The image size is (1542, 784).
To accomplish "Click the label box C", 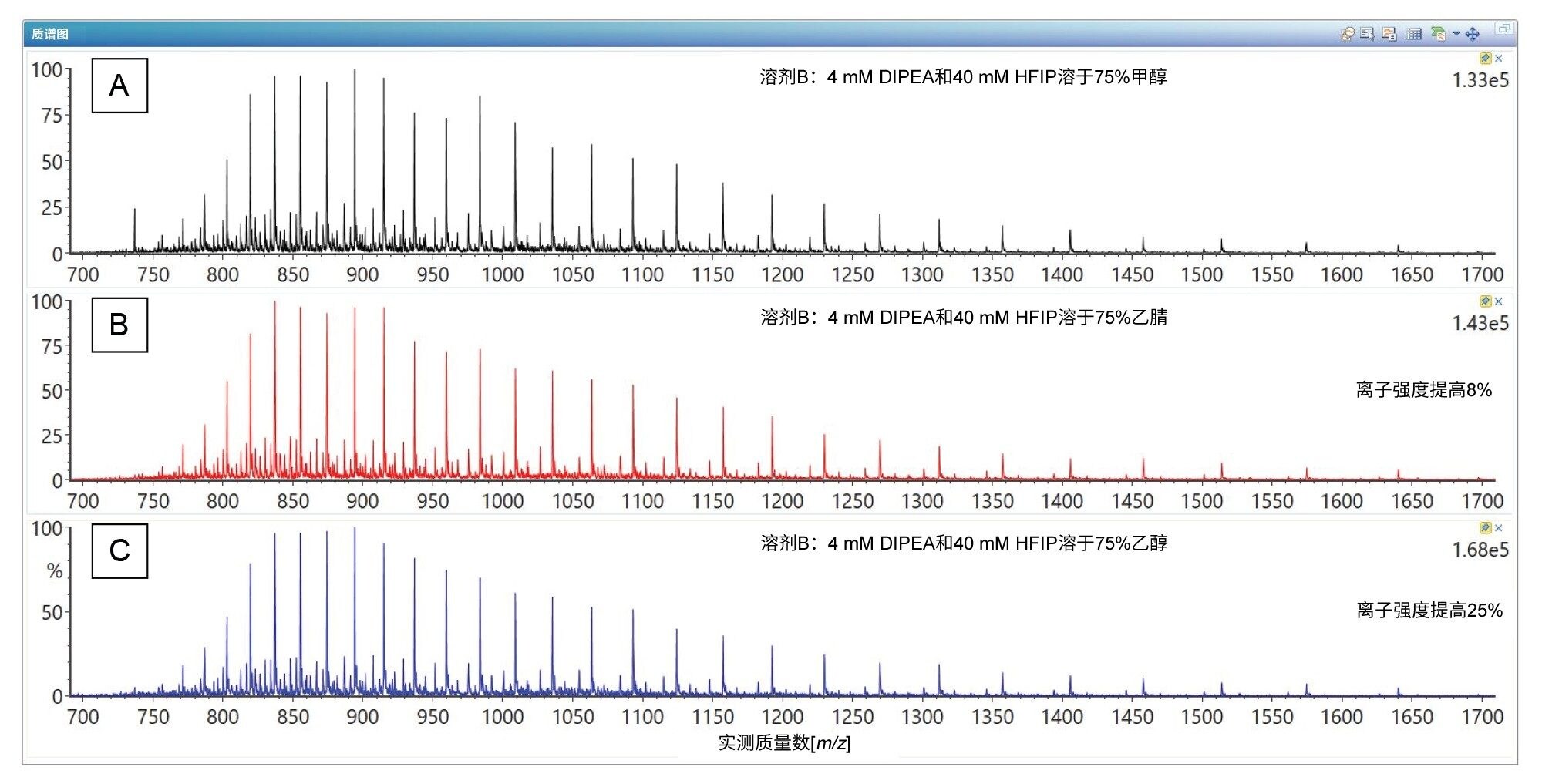I will pyautogui.click(x=120, y=550).
